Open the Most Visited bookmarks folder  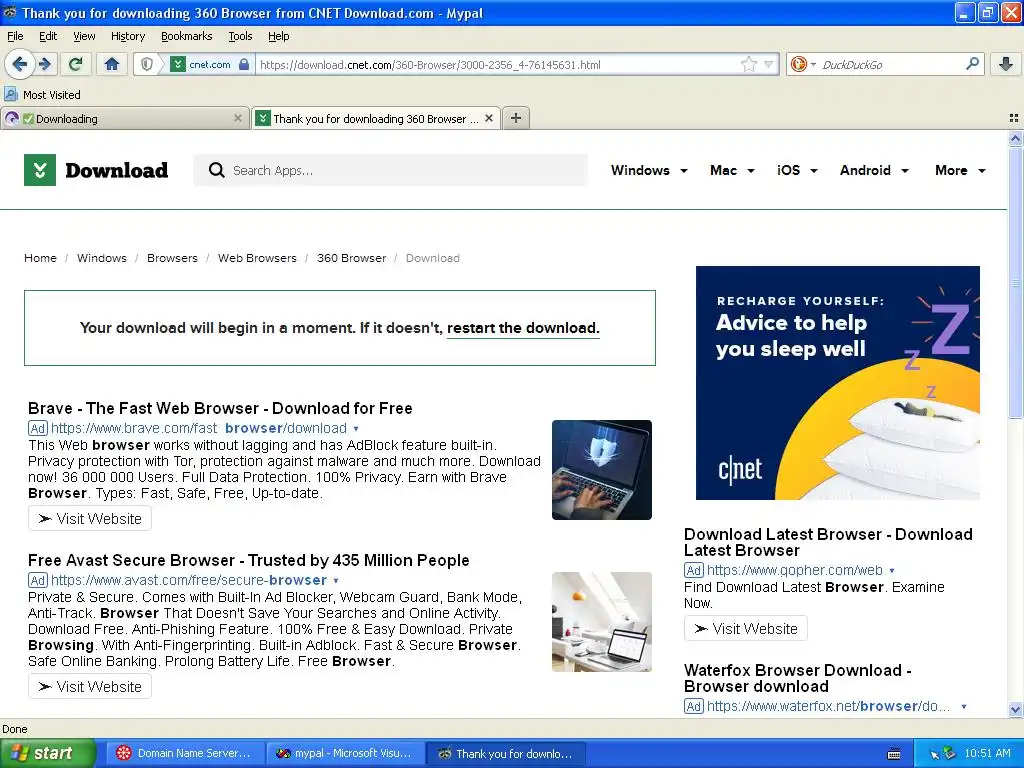42,95
